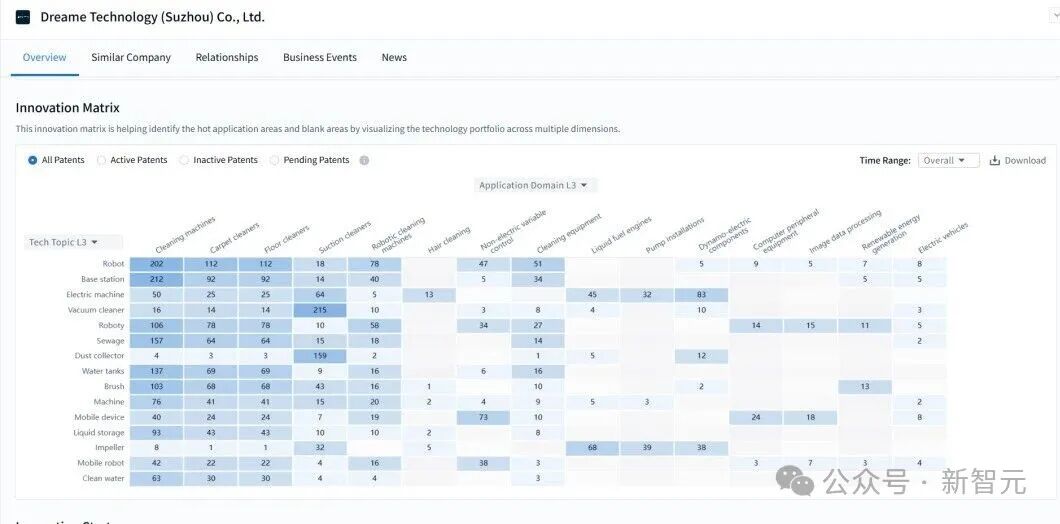
Task: Click the info icon beside Pending Patents
Action: pos(364,160)
